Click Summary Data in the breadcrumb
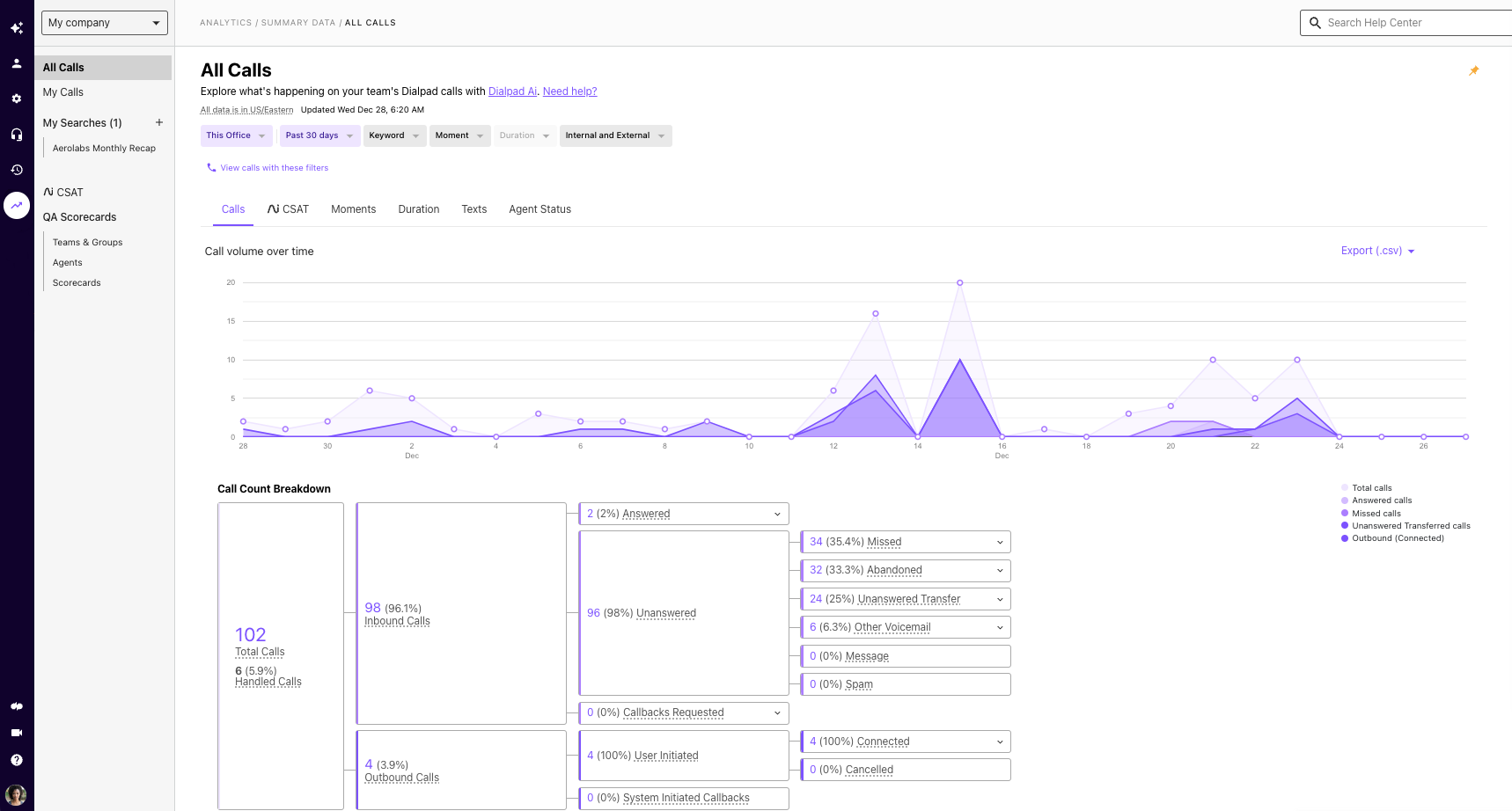The image size is (1512, 811). click(298, 23)
